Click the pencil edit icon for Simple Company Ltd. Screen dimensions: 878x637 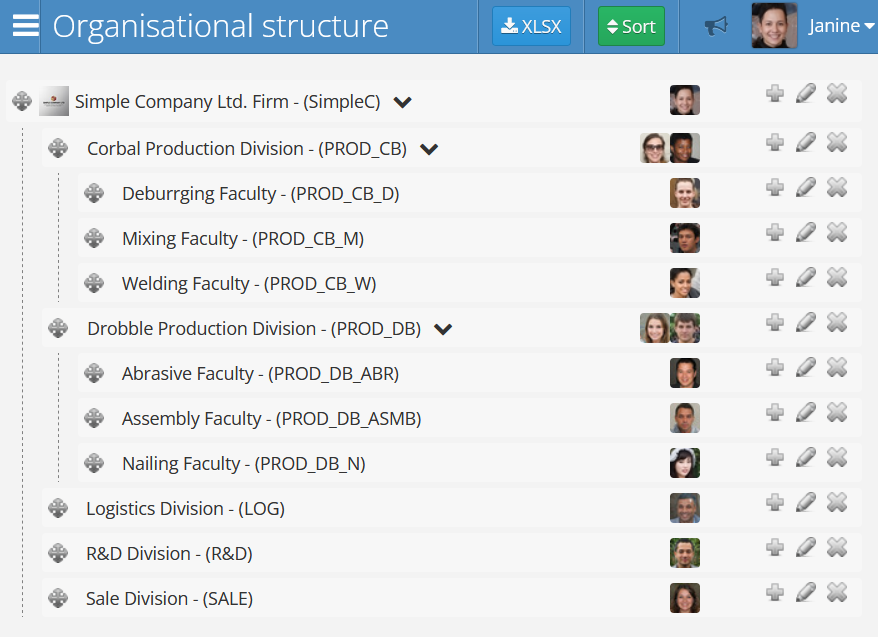[806, 93]
